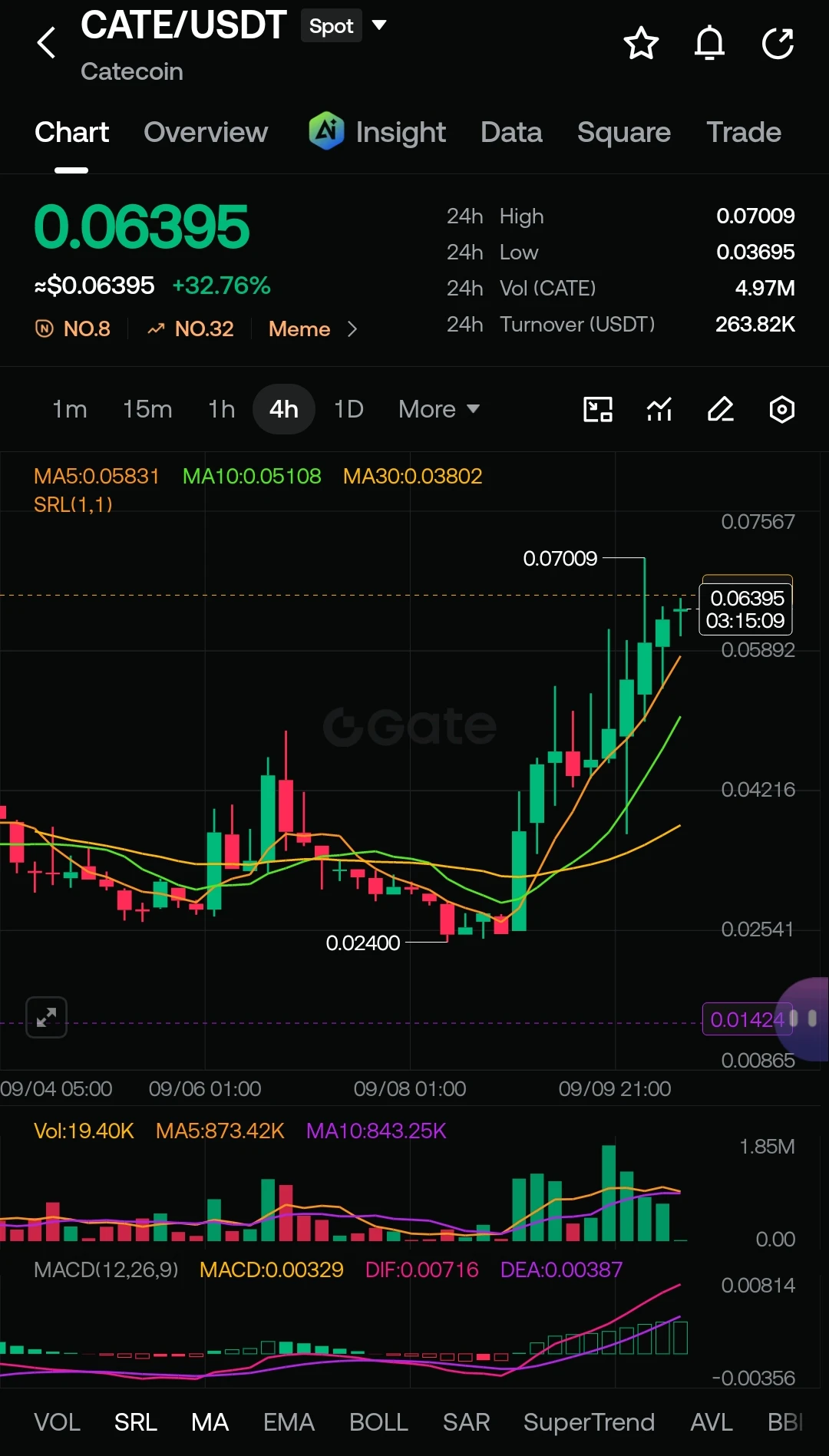Select the 1m timeframe

70,409
